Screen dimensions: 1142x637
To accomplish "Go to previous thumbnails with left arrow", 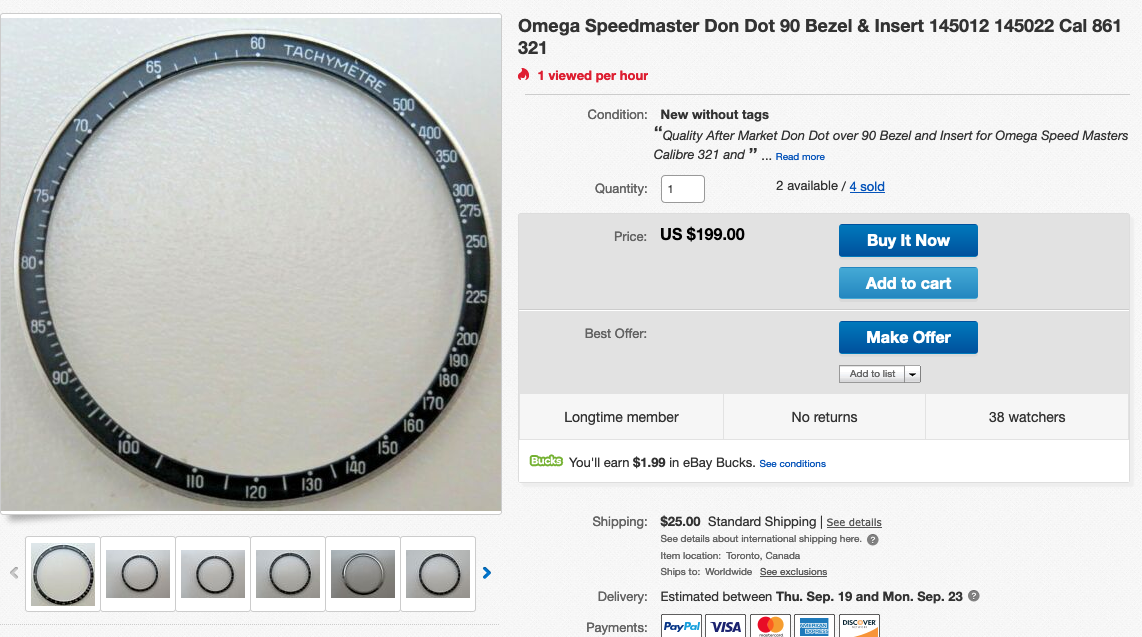I will (14, 573).
